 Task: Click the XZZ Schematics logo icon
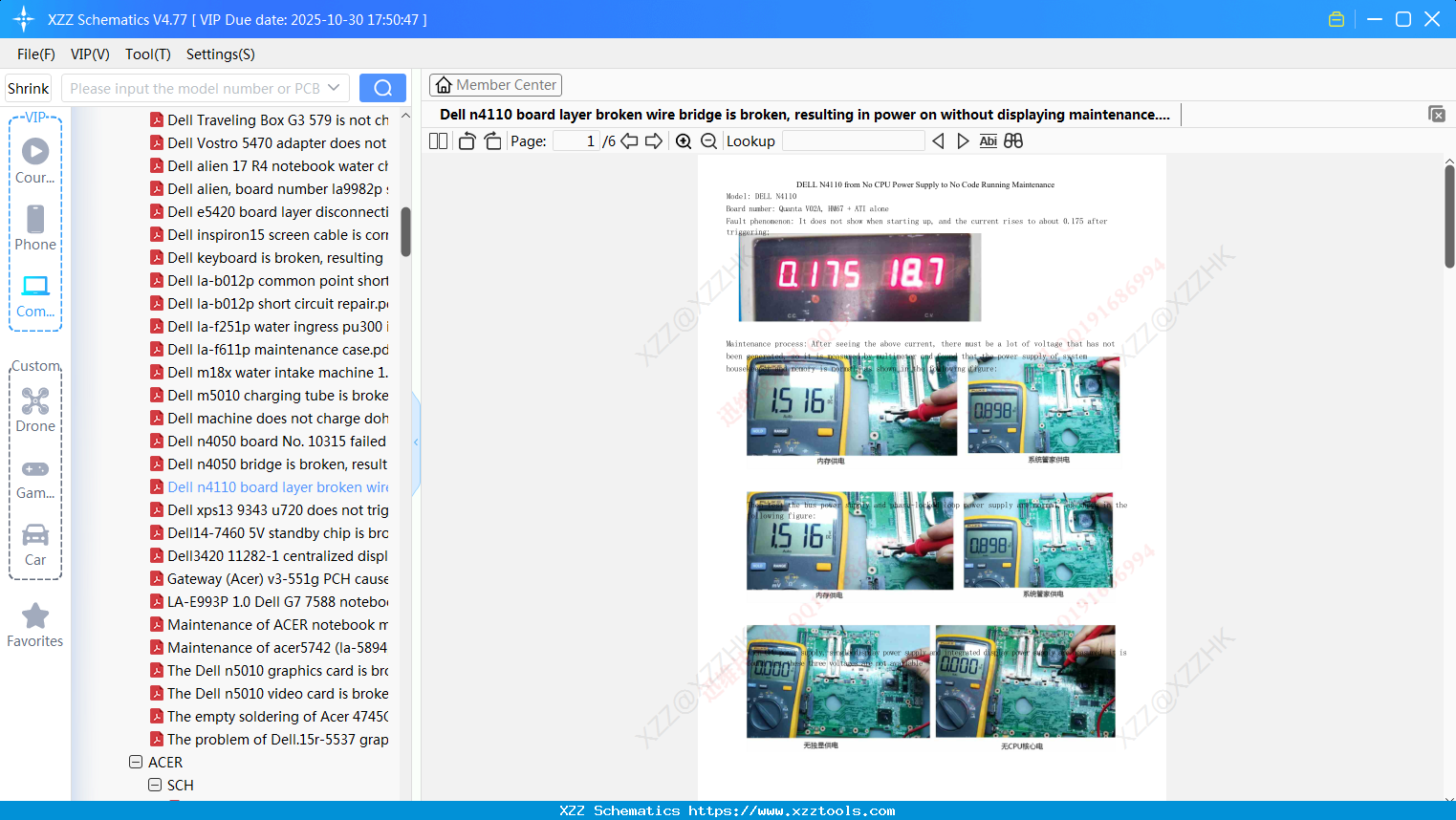[x=24, y=19]
